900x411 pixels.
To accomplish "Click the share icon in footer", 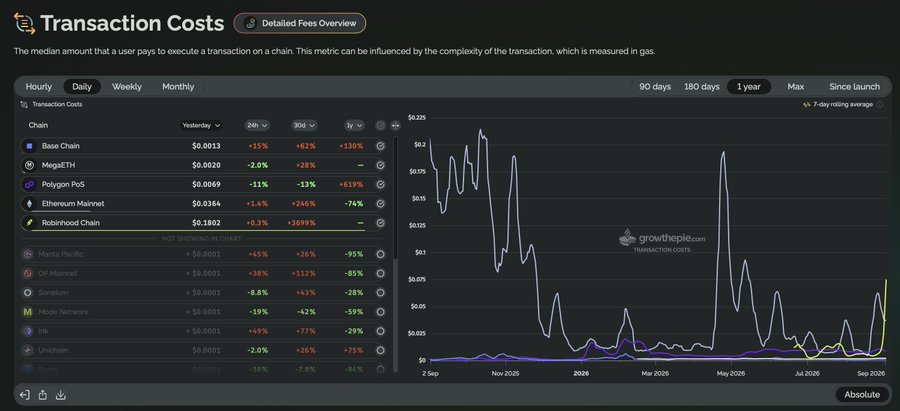I will [42, 395].
